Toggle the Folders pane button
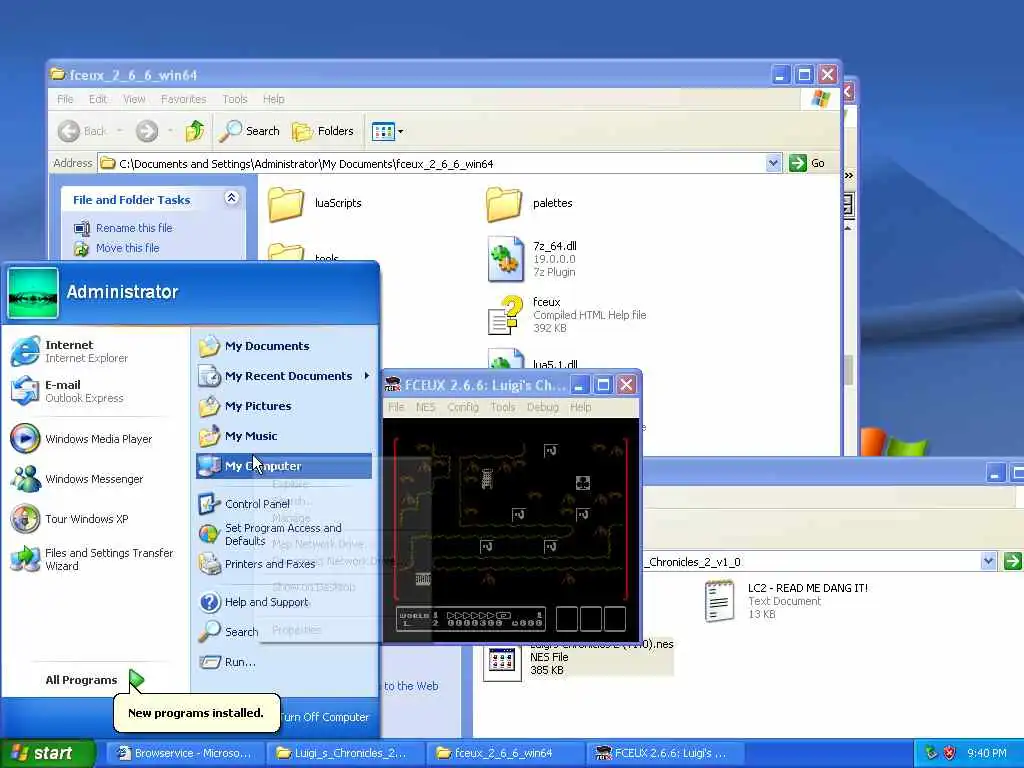1024x768 pixels. click(323, 131)
